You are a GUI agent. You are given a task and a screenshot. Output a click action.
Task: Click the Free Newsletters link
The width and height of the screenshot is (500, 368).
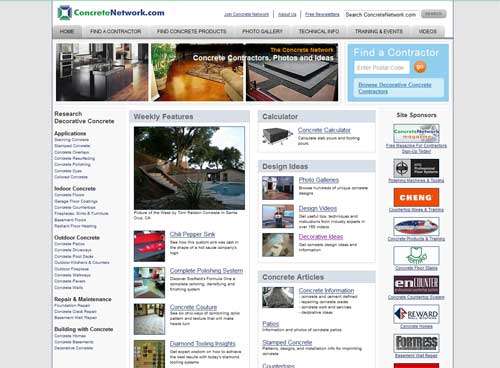pyautogui.click(x=322, y=14)
